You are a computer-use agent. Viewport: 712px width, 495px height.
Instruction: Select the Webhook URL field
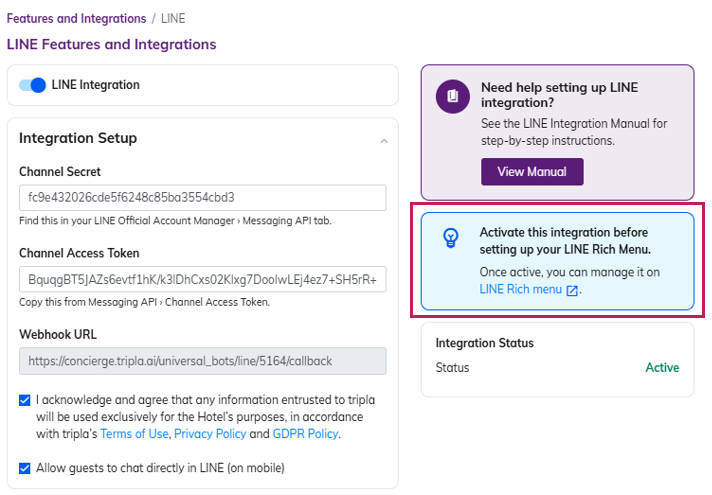tap(202, 361)
